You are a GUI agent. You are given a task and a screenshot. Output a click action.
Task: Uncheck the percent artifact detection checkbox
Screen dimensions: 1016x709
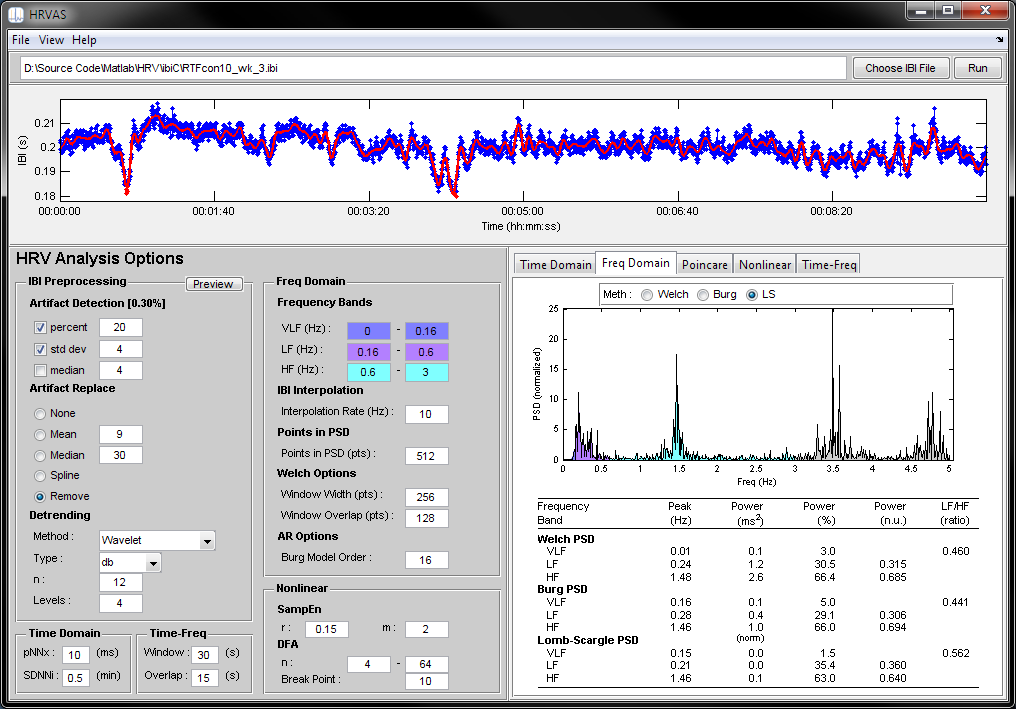[40, 328]
